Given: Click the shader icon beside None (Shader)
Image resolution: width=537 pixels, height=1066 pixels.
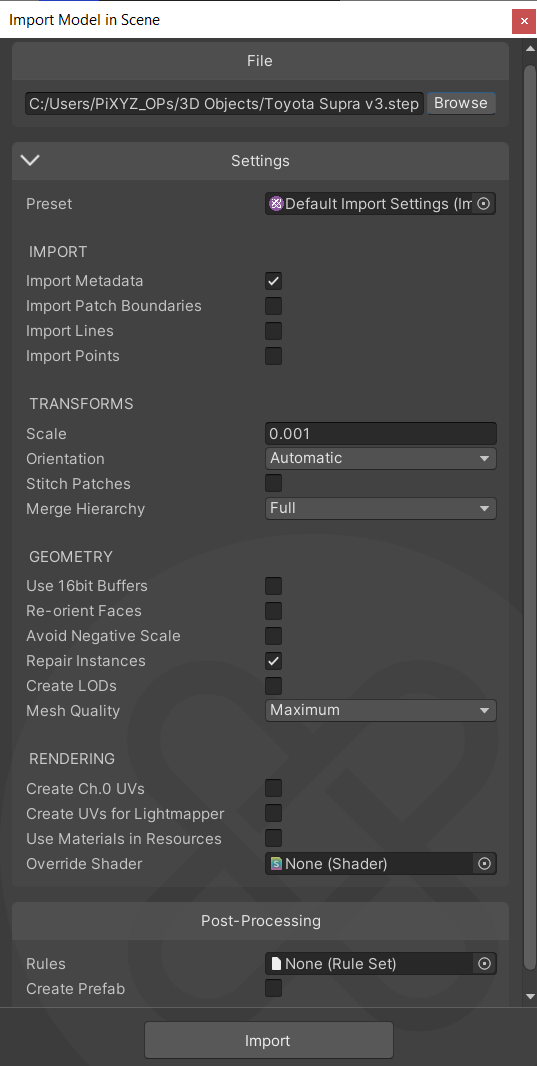Looking at the screenshot, I should pyautogui.click(x=277, y=863).
